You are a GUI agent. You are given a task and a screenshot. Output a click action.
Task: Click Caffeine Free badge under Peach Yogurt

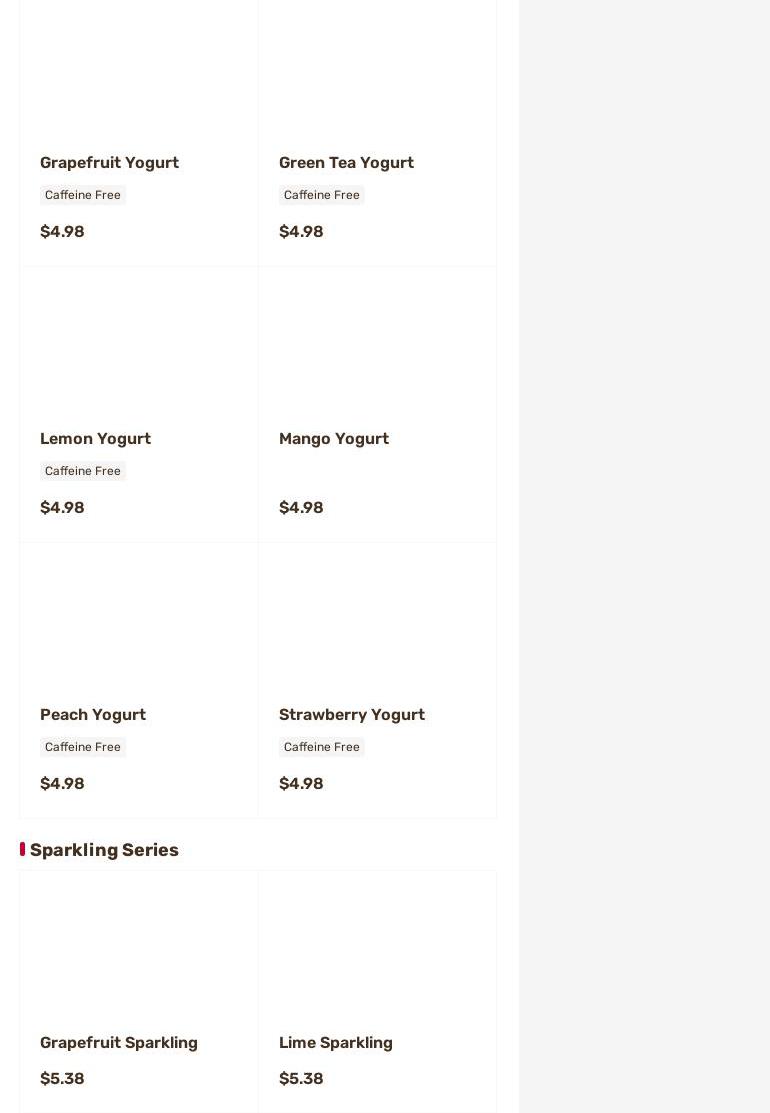tap(83, 747)
